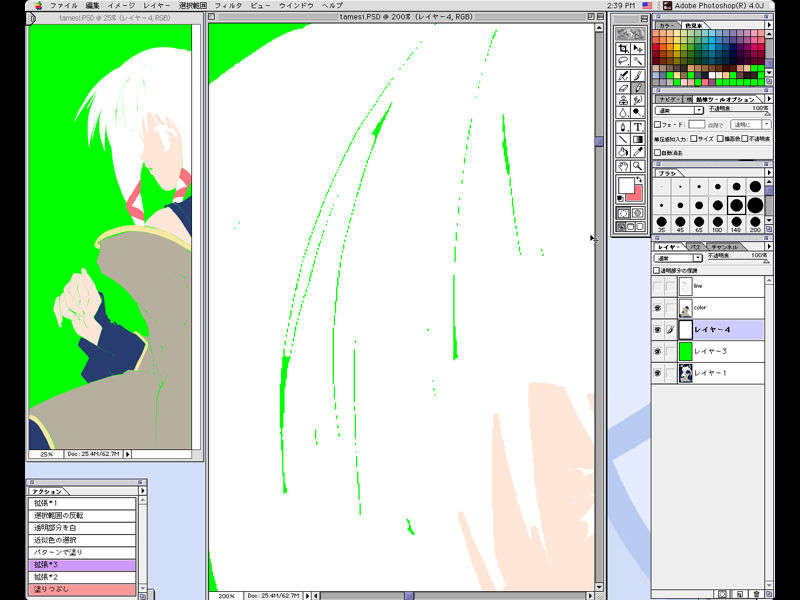Open the イメージ (Image) menu
Viewport: 800px width, 600px height.
pos(121,5)
